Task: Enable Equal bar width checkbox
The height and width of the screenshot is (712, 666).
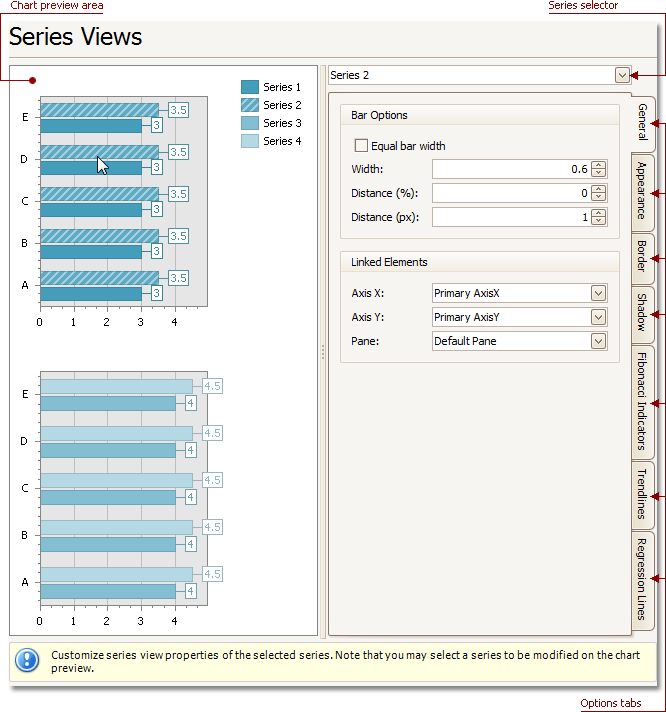Action: click(x=361, y=146)
